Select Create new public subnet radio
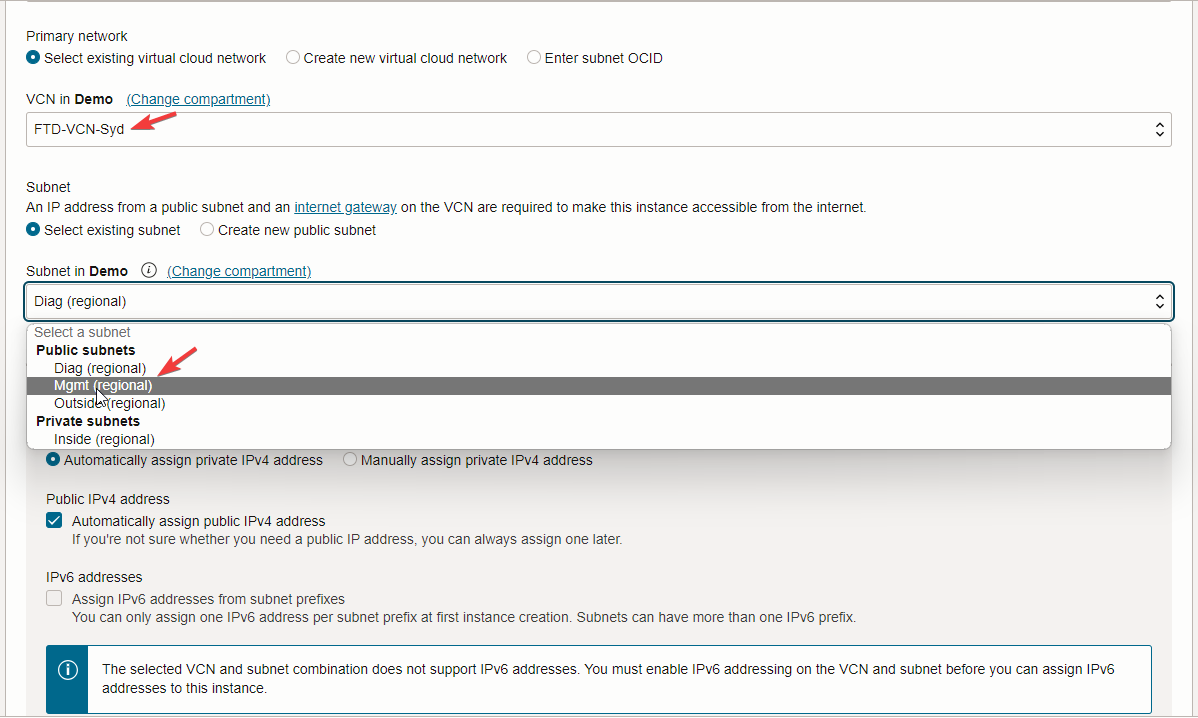Screen dimensions: 1198x718 (207, 230)
